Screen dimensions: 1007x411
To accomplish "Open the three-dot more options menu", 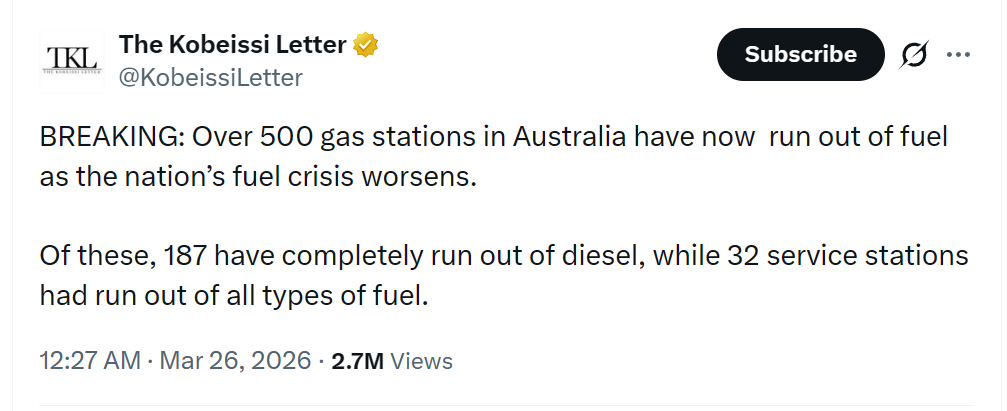I will point(958,55).
